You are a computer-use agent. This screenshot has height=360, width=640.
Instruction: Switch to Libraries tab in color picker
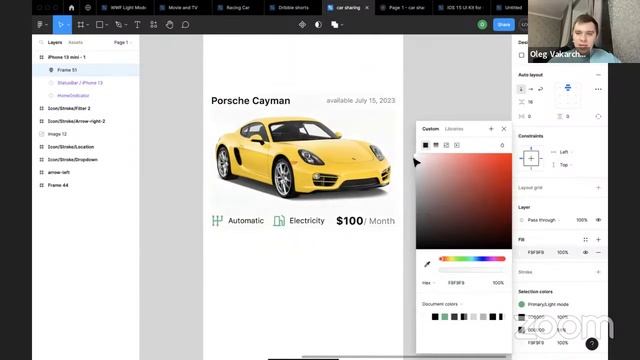(x=454, y=129)
